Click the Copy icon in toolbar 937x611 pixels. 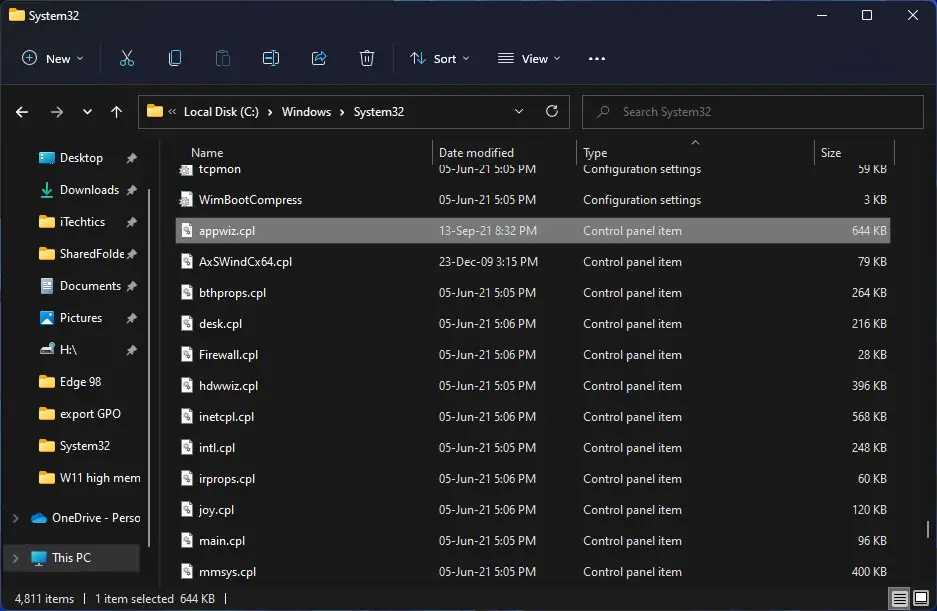pyautogui.click(x=174, y=59)
